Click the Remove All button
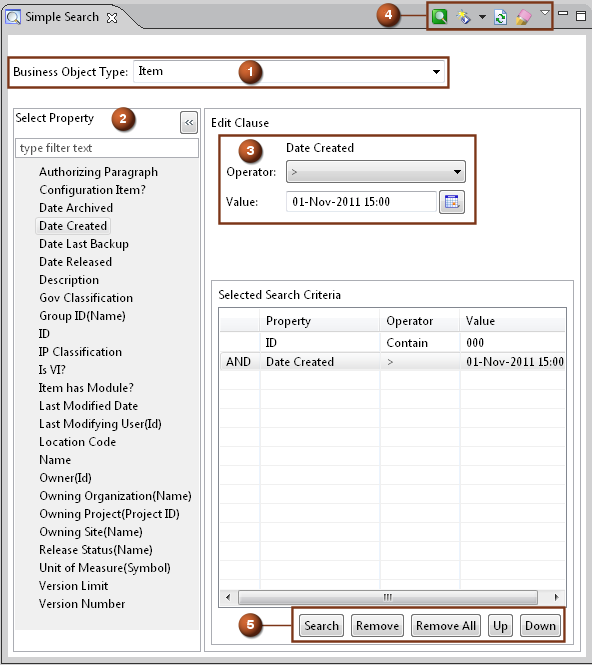The width and height of the screenshot is (592, 665). pyautogui.click(x=446, y=626)
